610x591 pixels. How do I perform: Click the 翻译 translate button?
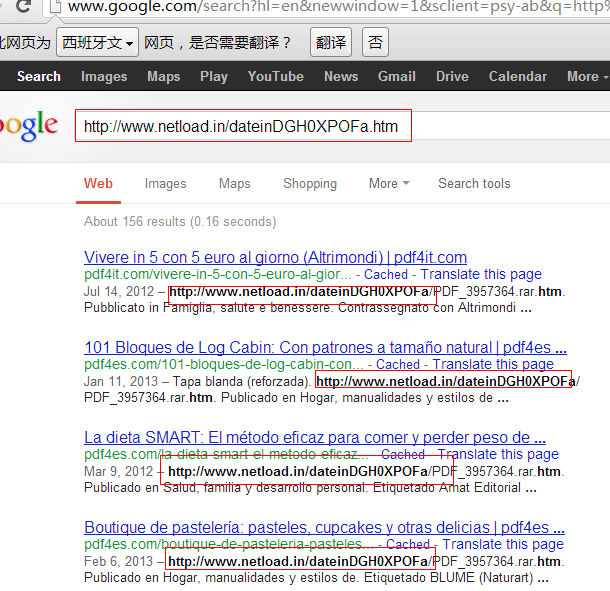tap(331, 42)
